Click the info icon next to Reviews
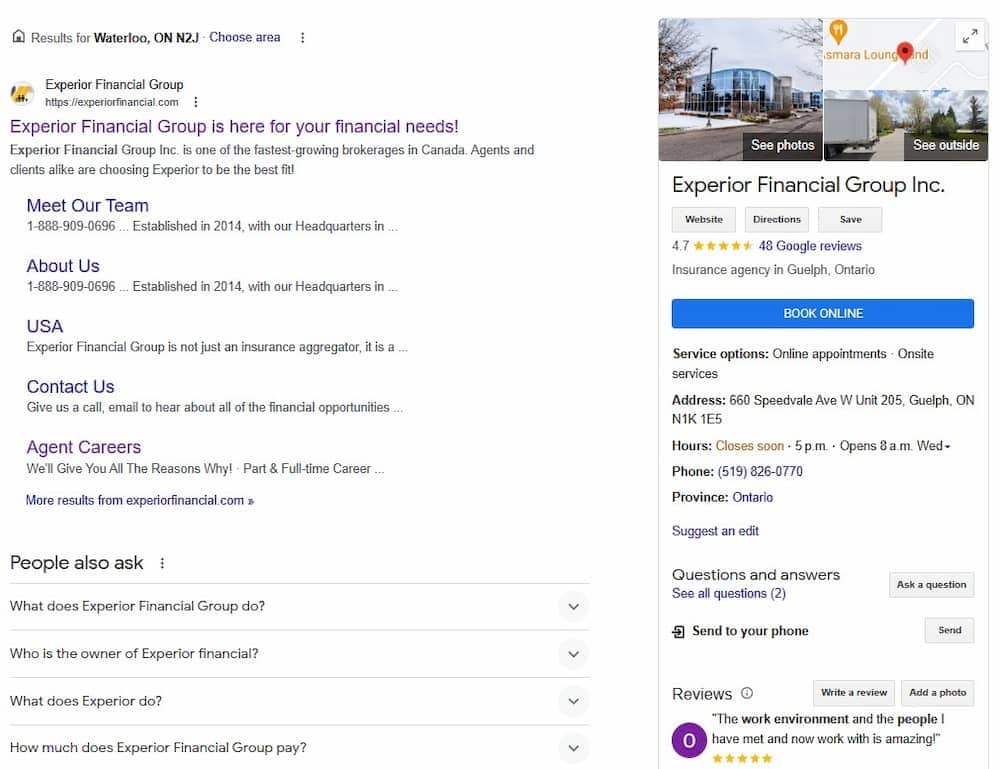 point(747,693)
